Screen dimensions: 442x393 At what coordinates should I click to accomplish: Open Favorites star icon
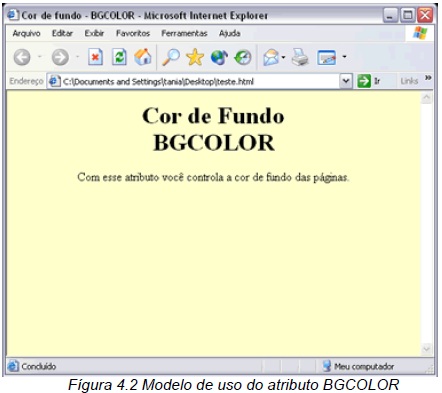coord(195,57)
